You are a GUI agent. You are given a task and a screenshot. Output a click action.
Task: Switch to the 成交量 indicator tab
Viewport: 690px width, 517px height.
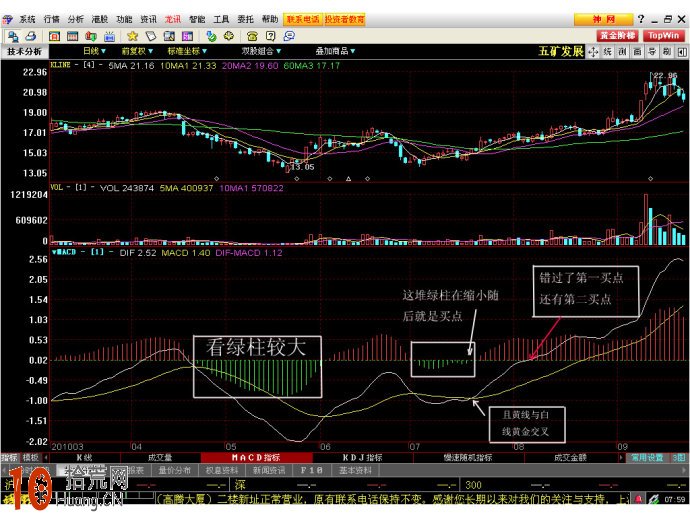[x=160, y=458]
